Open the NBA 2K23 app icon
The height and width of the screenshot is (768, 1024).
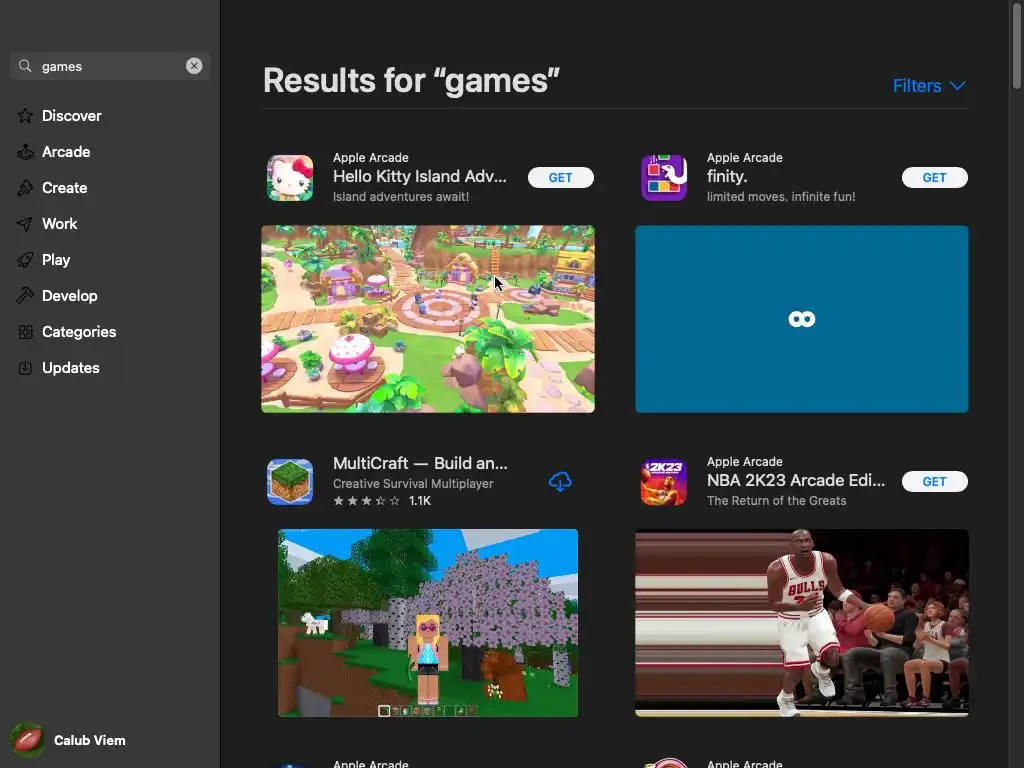point(664,482)
